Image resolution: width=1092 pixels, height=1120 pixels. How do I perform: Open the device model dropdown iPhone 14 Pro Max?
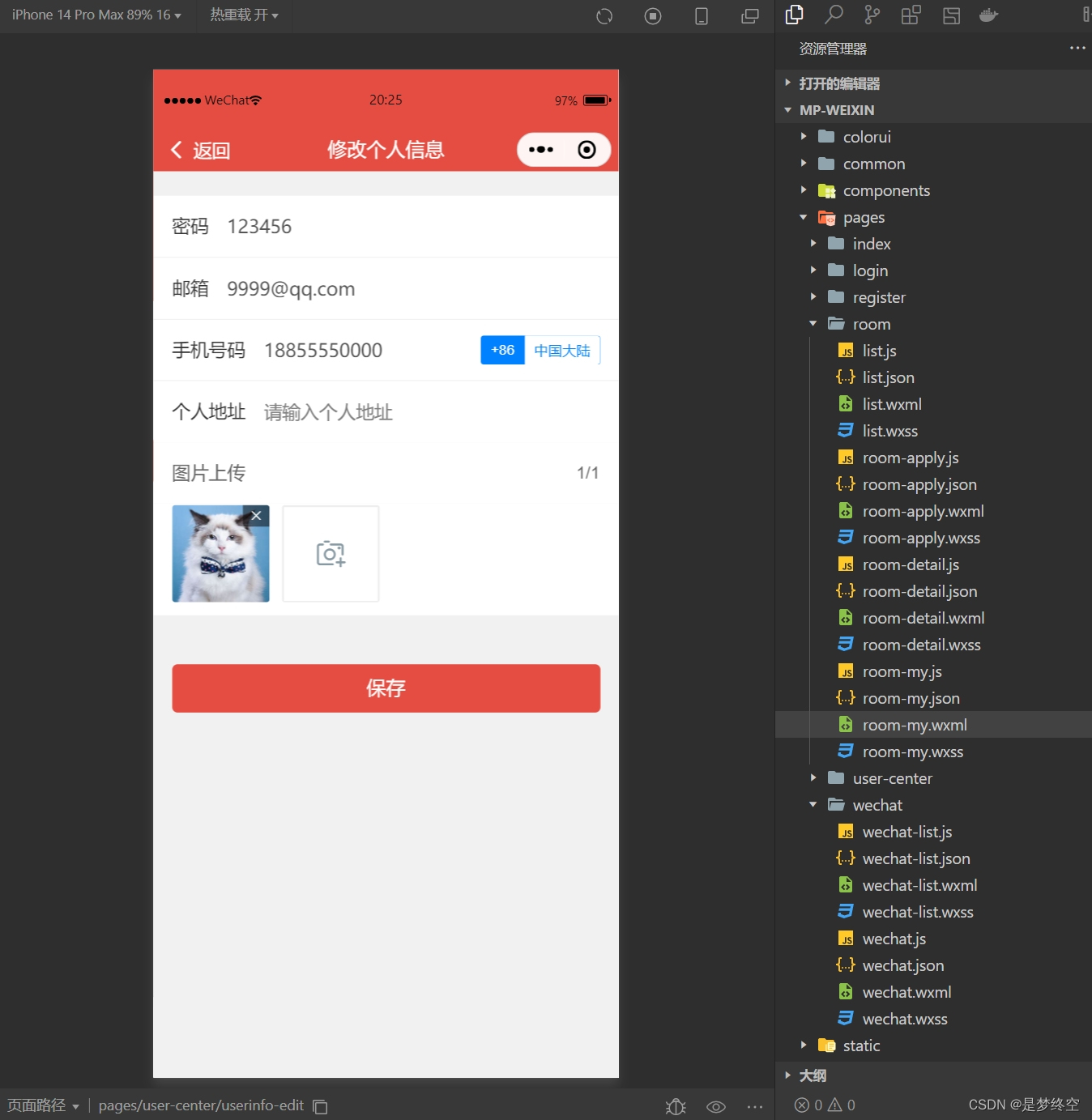pos(96,15)
